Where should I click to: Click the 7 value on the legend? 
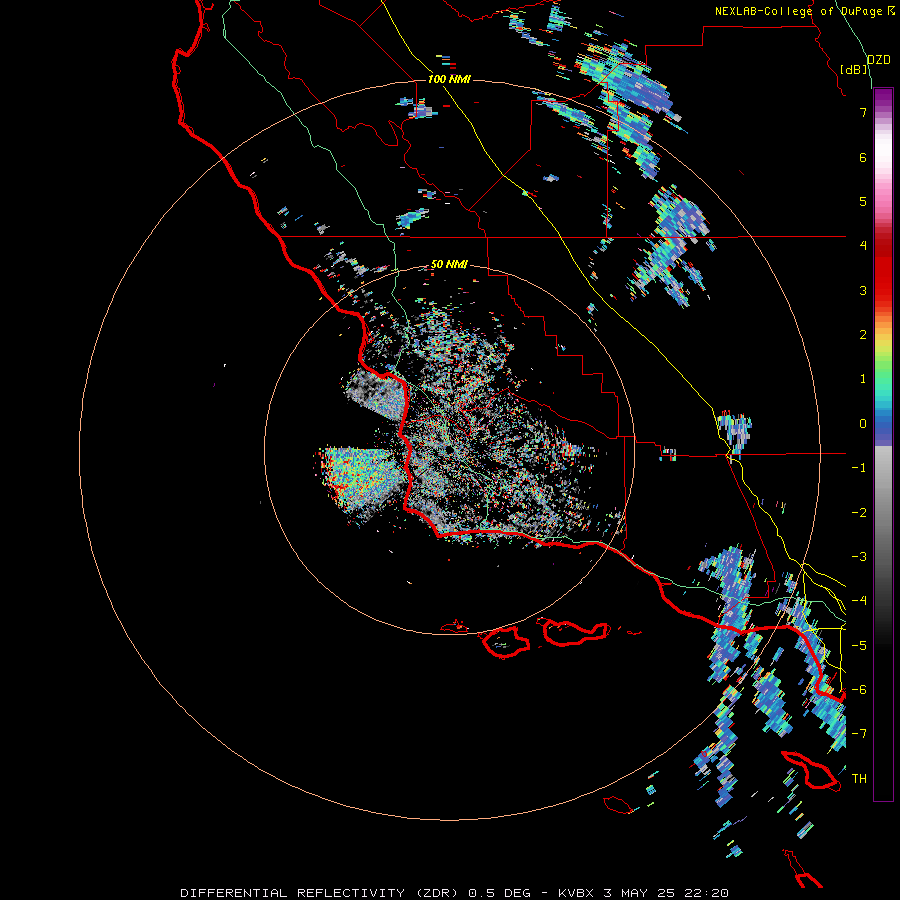coord(863,112)
